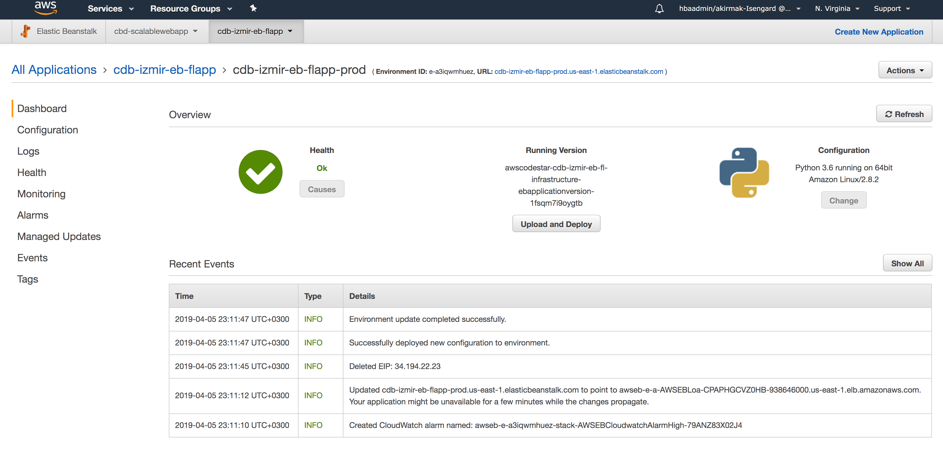Click the 23:11:10 timestamp cell

tap(232, 425)
